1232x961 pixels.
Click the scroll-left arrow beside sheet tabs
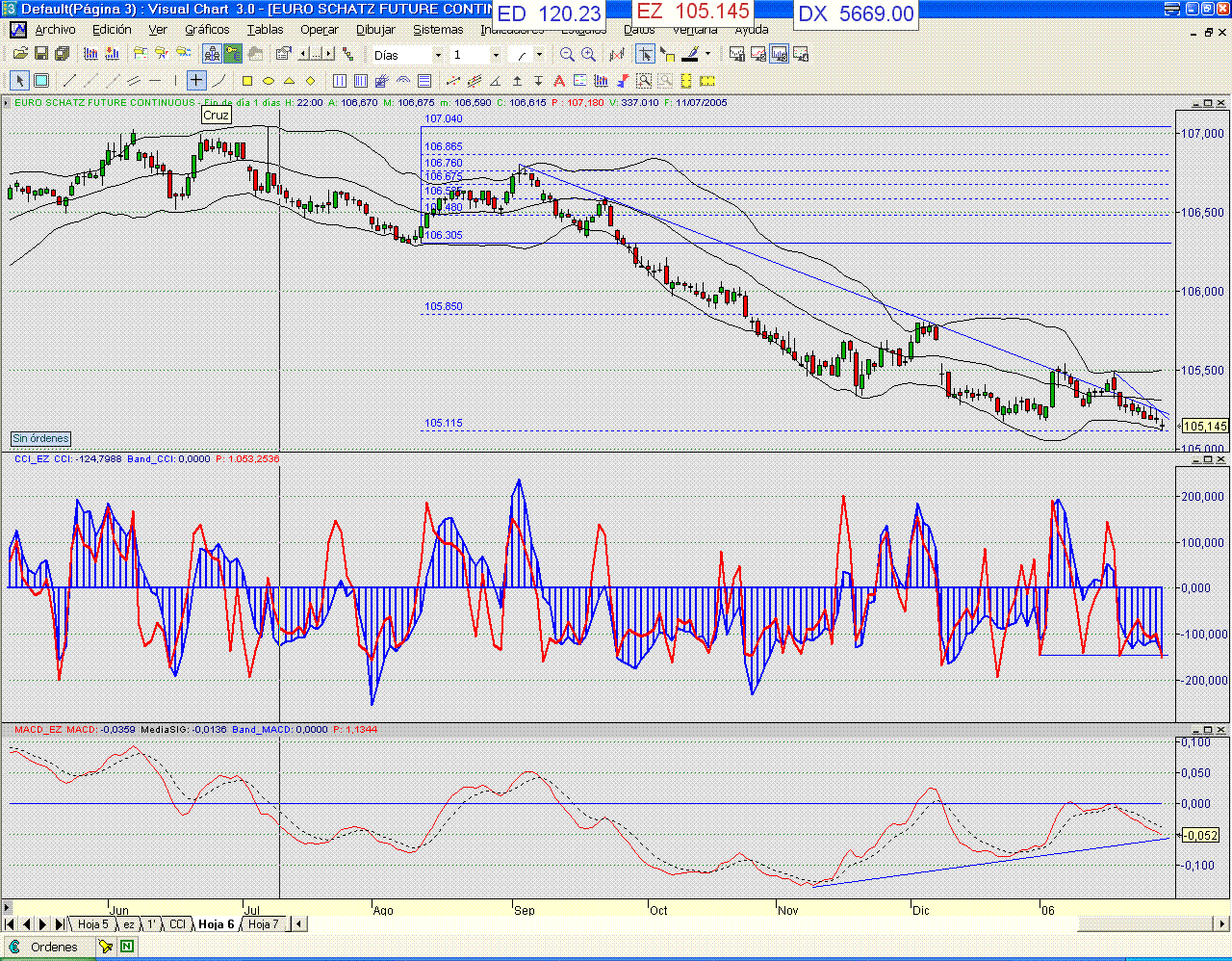click(298, 924)
